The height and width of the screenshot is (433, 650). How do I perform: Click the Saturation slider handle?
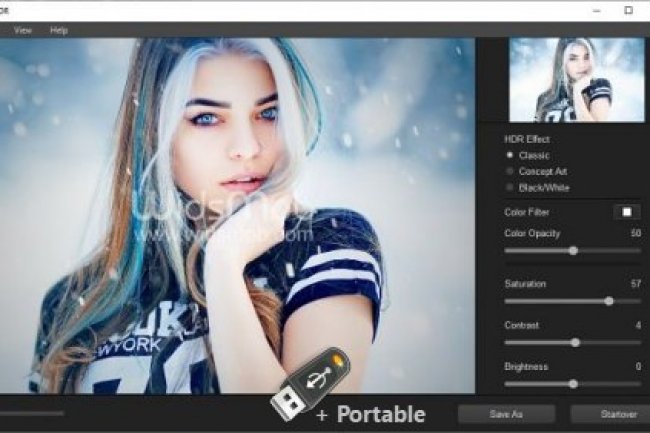pyautogui.click(x=609, y=301)
